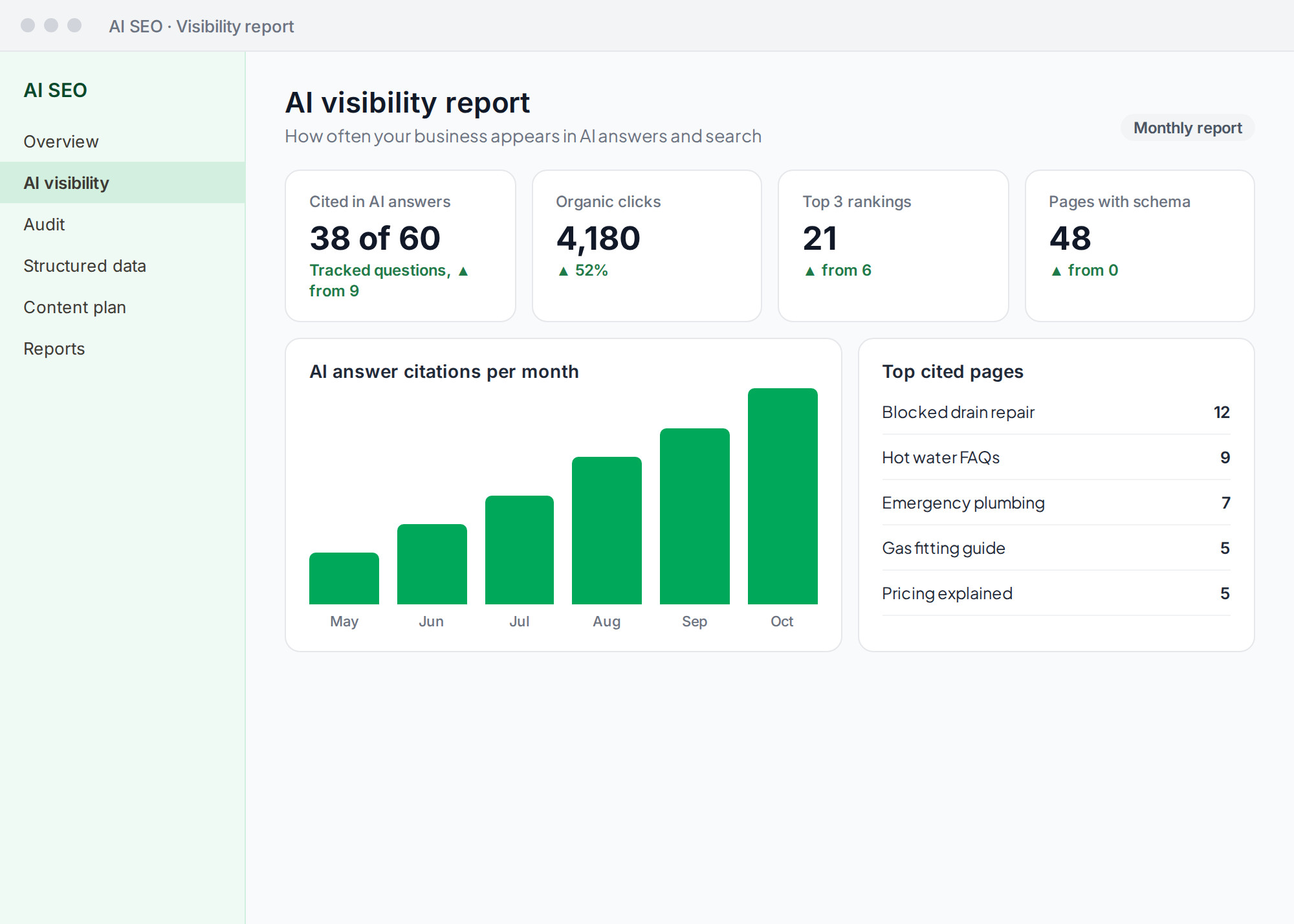Navigate to Reports in the sidebar

(122, 349)
